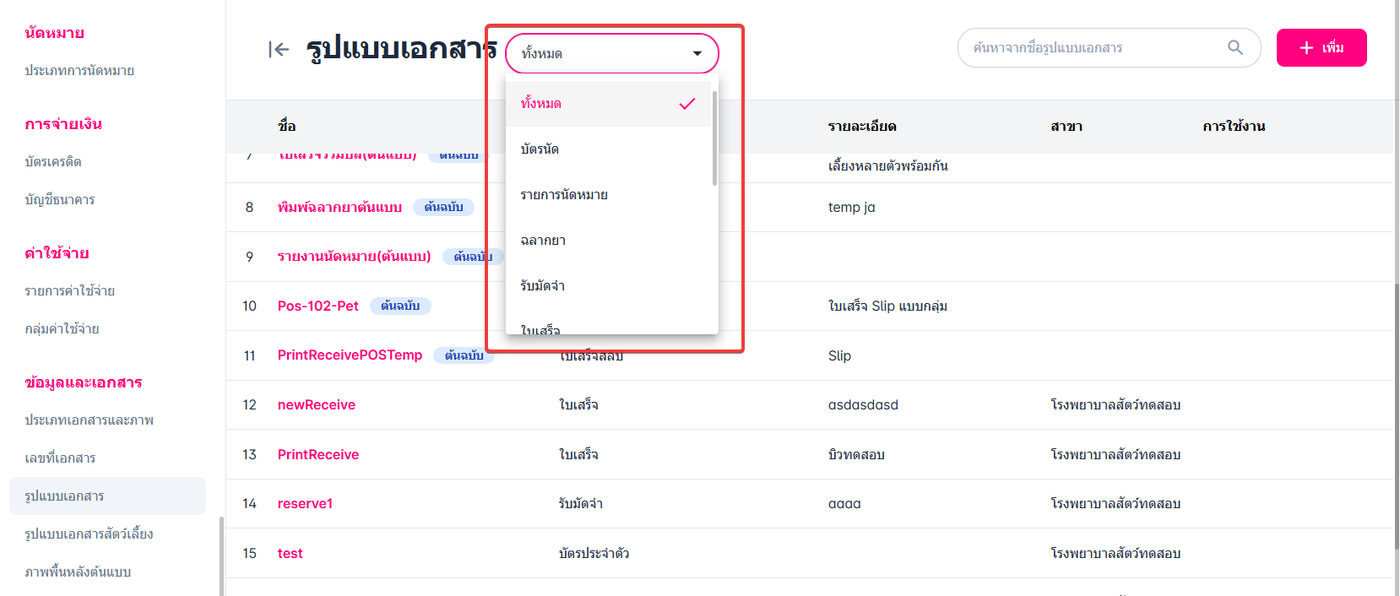Click the เพิ่ม add button
Viewport: 1400px width, 596px height.
(1321, 48)
